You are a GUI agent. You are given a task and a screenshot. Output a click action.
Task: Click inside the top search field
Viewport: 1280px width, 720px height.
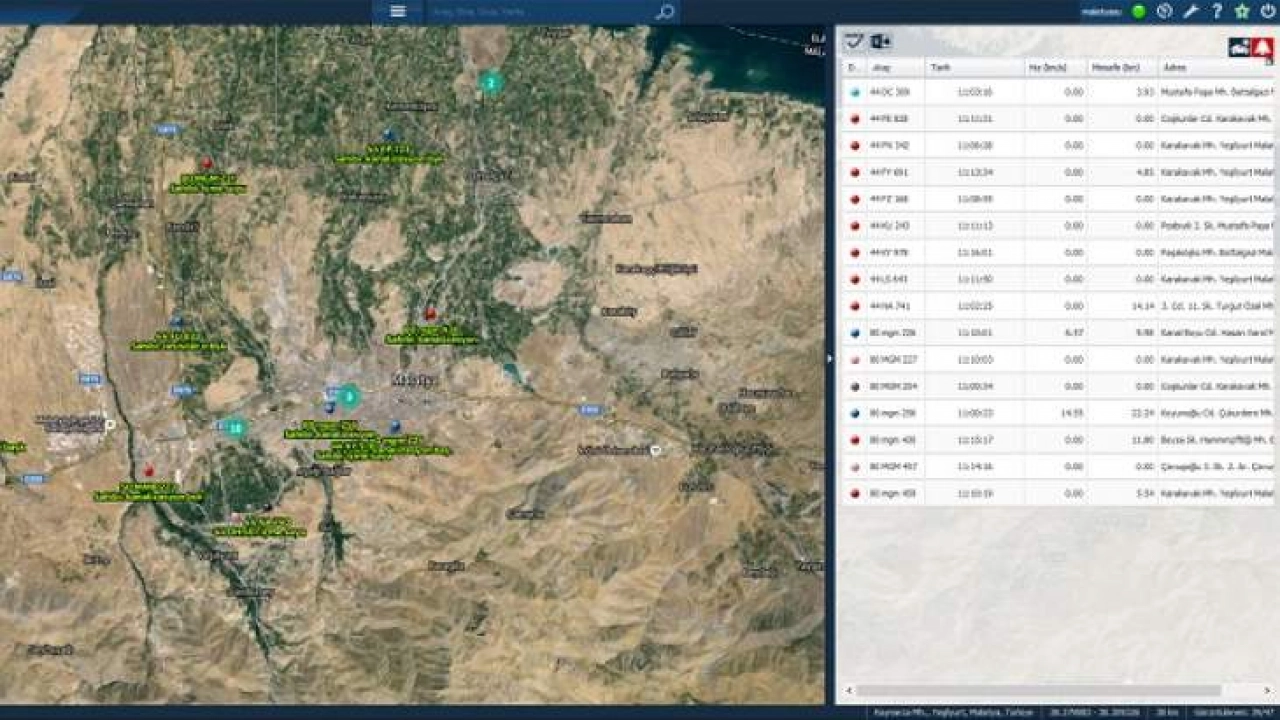click(x=538, y=12)
